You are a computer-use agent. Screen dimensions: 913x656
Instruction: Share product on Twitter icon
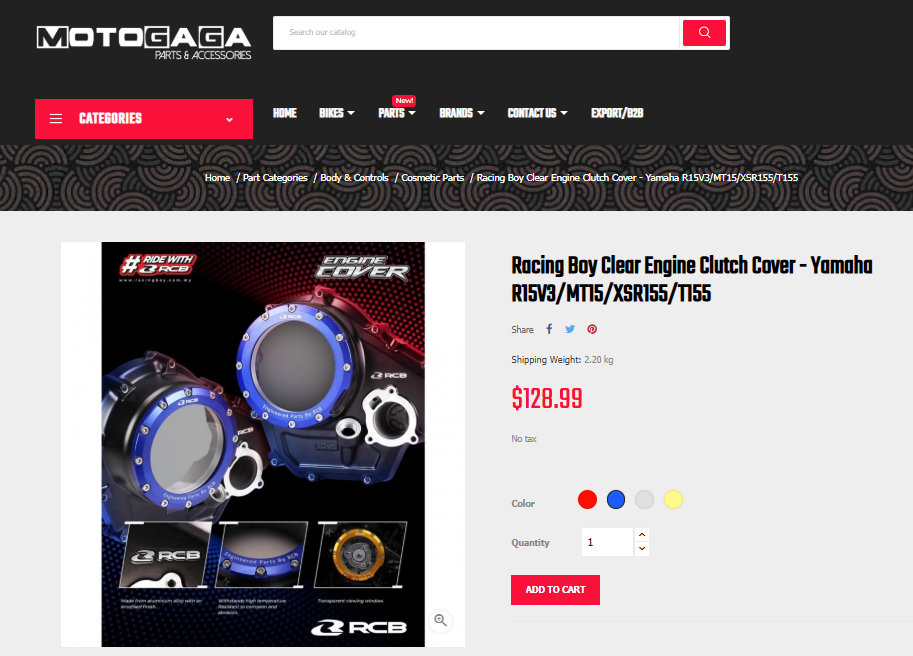(x=570, y=329)
